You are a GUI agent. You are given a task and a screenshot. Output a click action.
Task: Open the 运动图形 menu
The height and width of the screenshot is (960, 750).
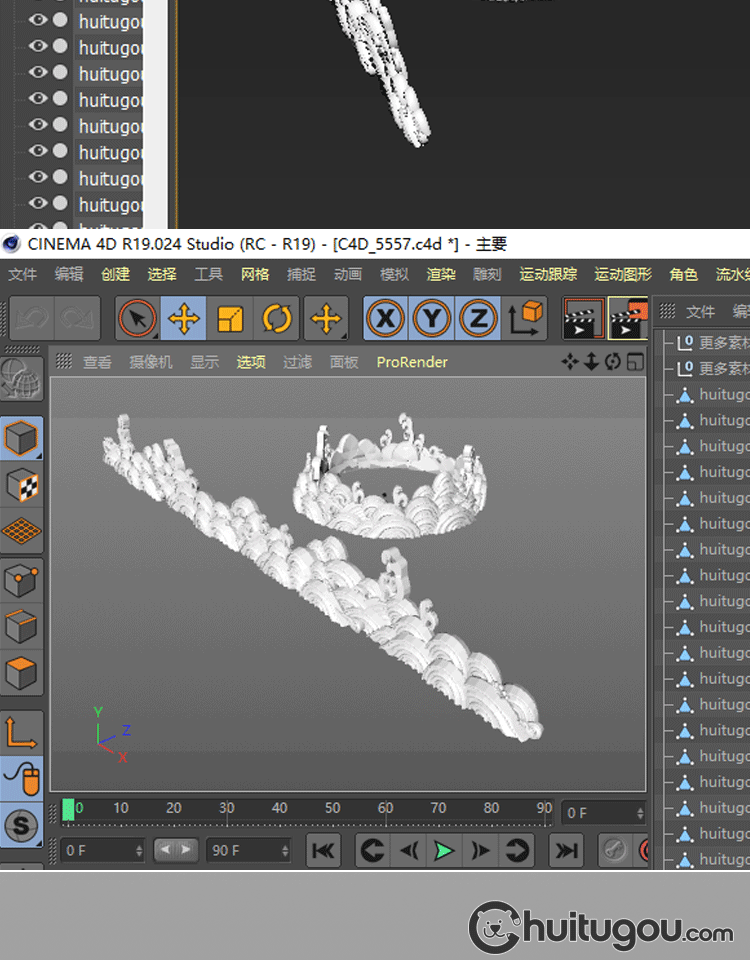click(x=622, y=275)
